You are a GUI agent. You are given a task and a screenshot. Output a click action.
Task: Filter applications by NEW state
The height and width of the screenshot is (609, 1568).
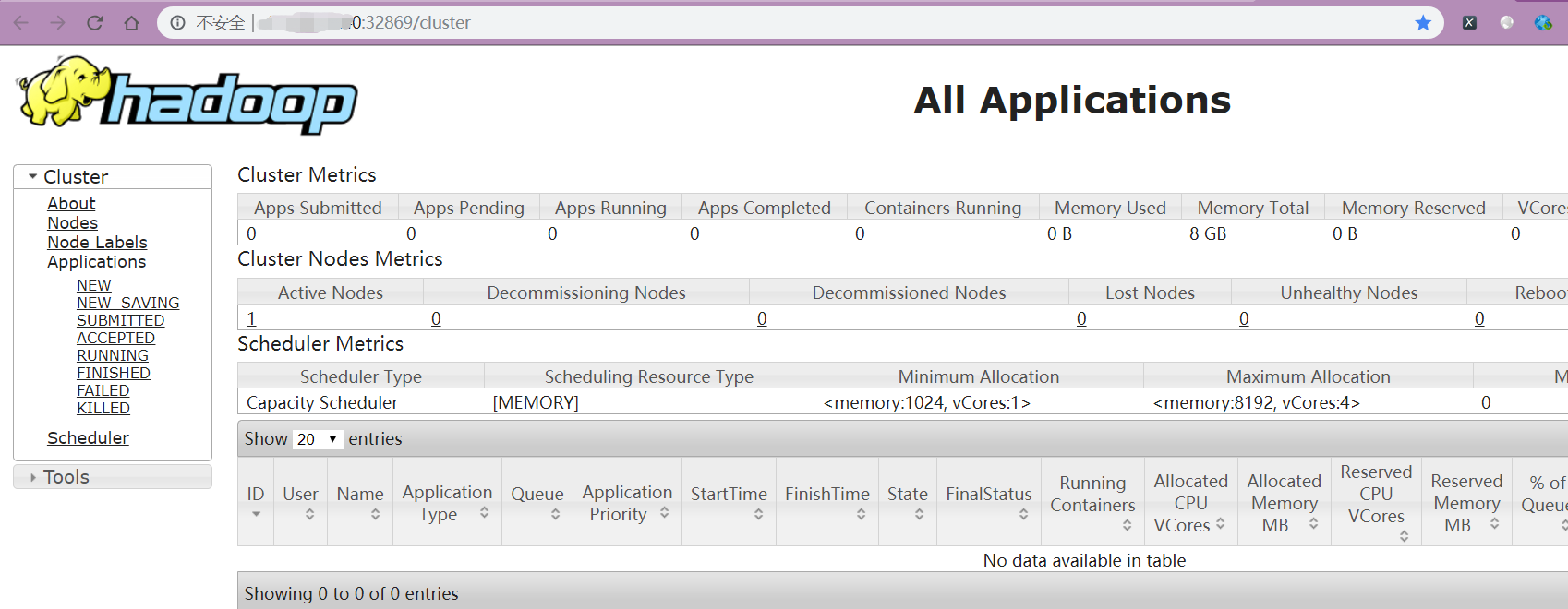(93, 285)
